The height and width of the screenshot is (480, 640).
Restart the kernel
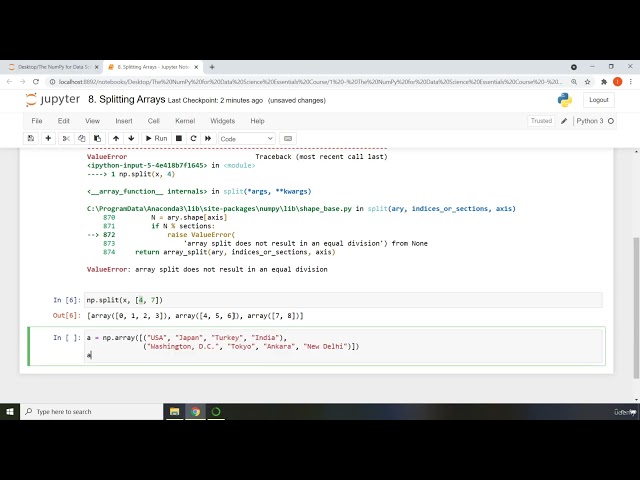193,138
